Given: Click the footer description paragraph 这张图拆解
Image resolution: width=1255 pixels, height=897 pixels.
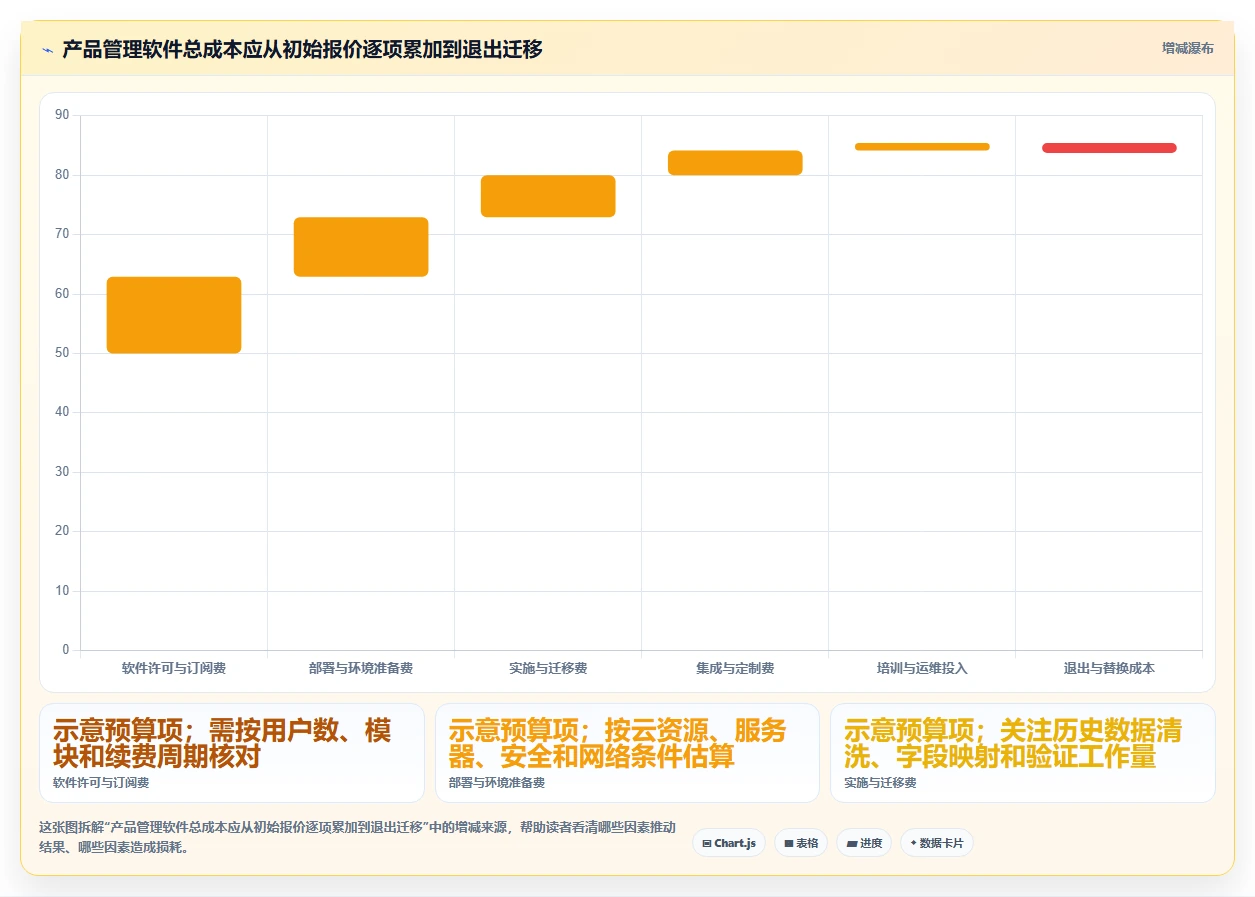Looking at the screenshot, I should click(358, 837).
